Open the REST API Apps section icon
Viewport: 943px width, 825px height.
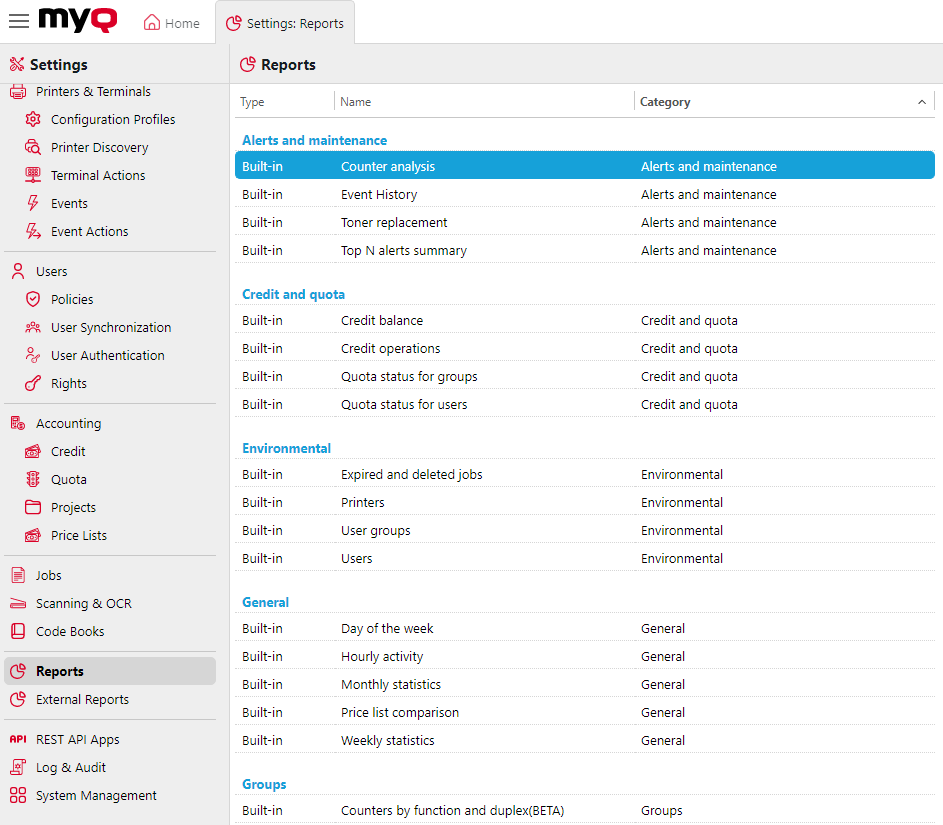point(17,739)
